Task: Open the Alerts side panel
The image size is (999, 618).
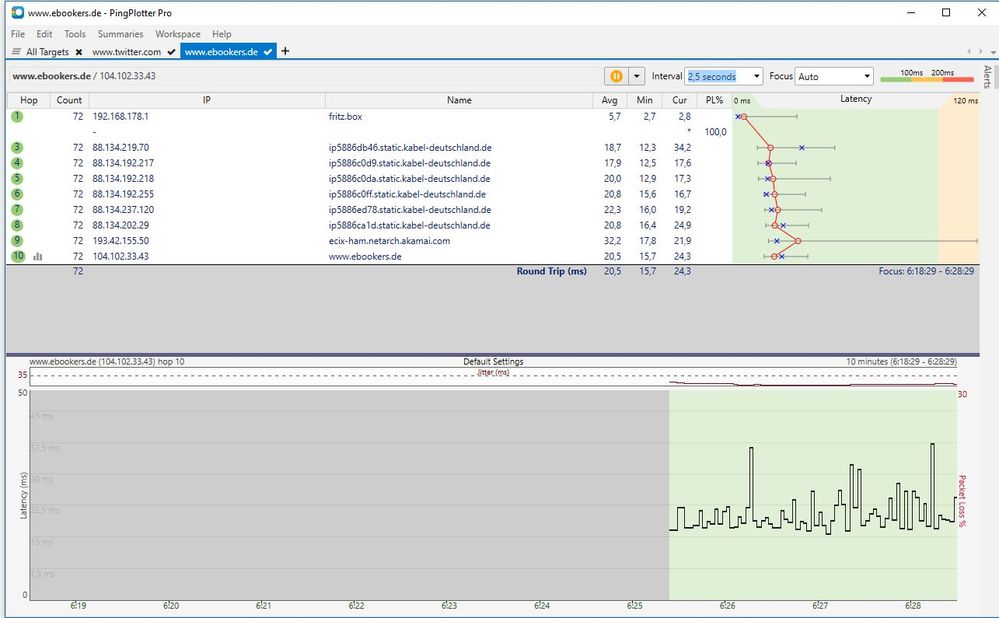Action: pos(987,78)
